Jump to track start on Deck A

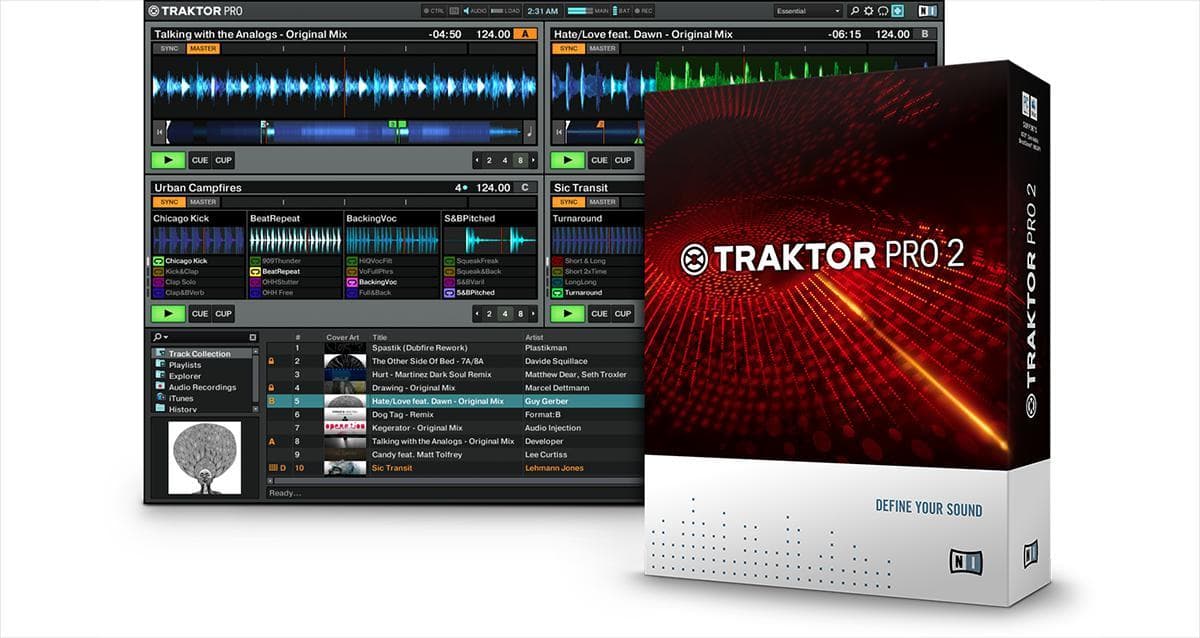(x=160, y=130)
